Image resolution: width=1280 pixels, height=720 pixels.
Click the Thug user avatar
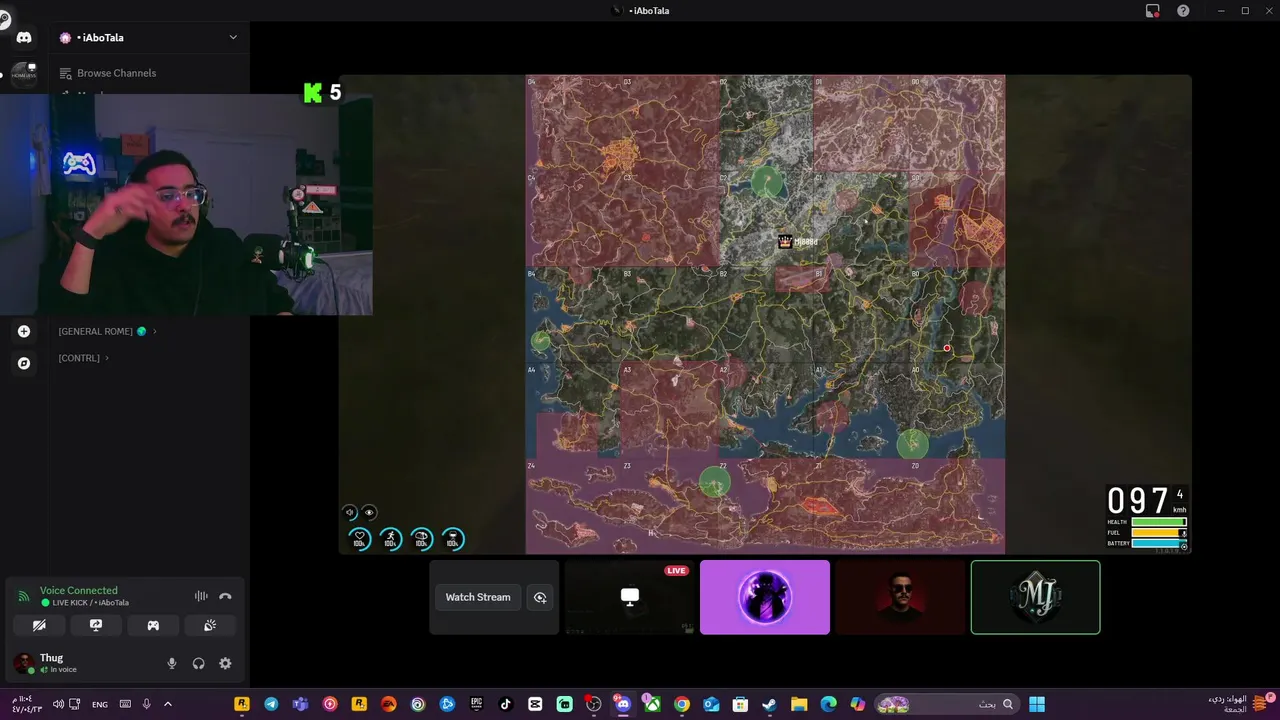23,663
